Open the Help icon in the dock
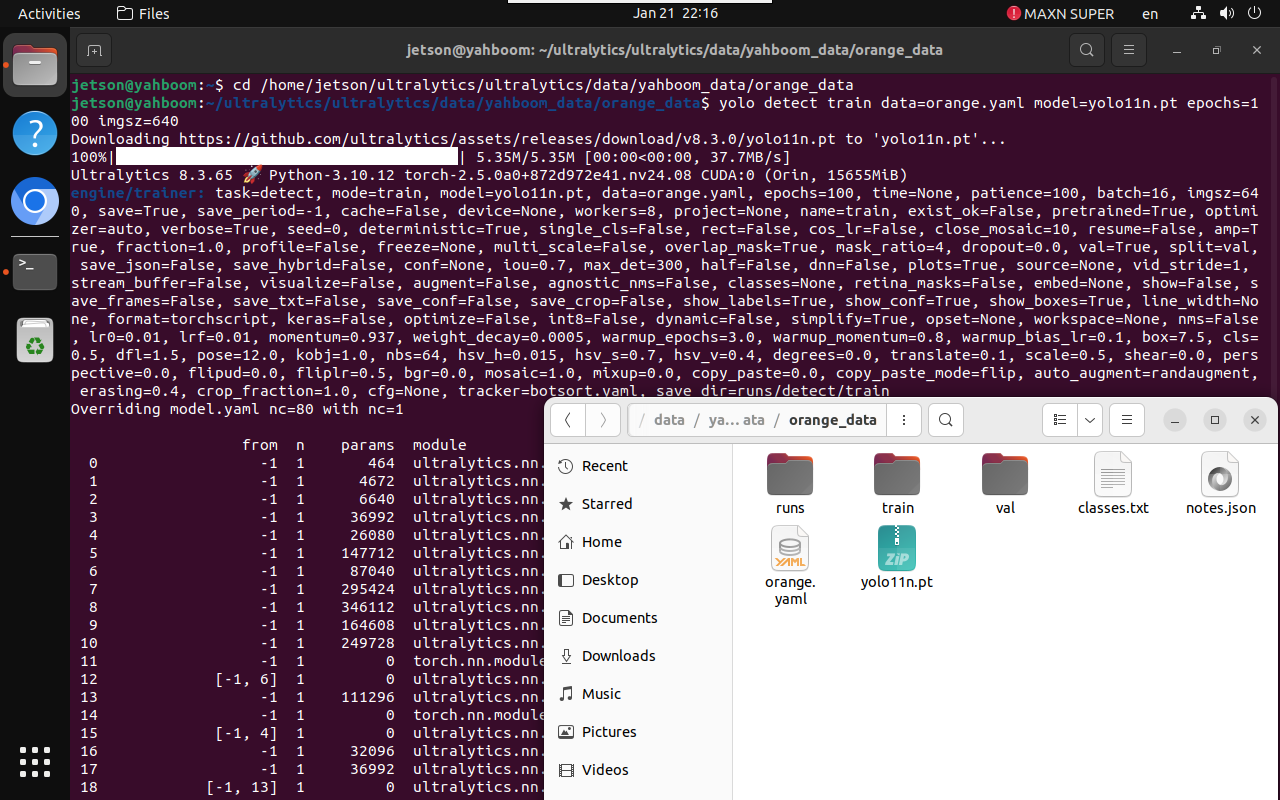The image size is (1280, 800). coord(35,133)
